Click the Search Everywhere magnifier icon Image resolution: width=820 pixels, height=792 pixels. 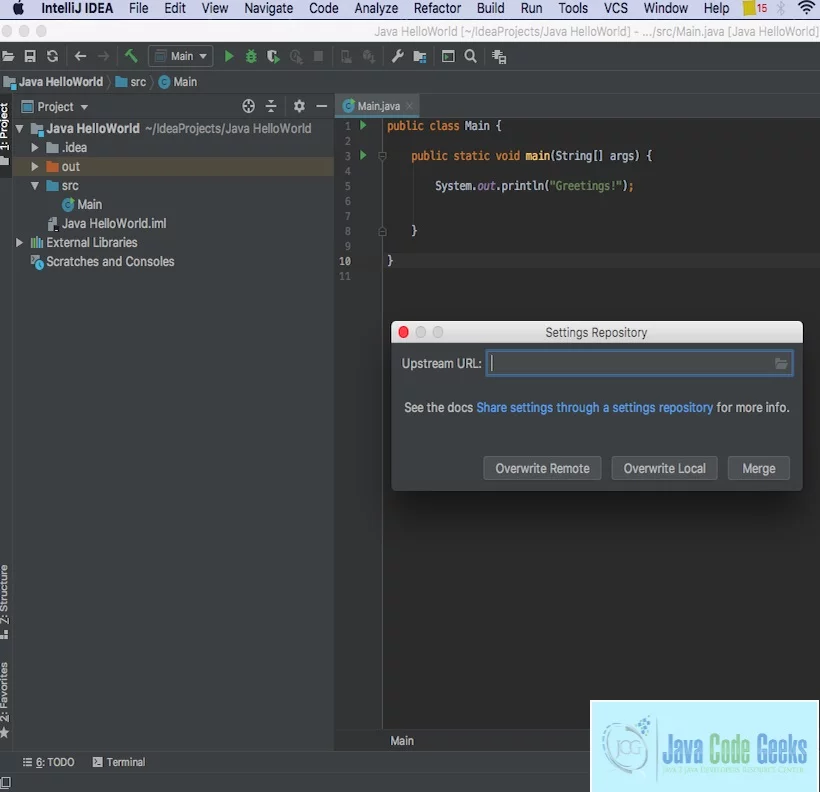pyautogui.click(x=471, y=56)
